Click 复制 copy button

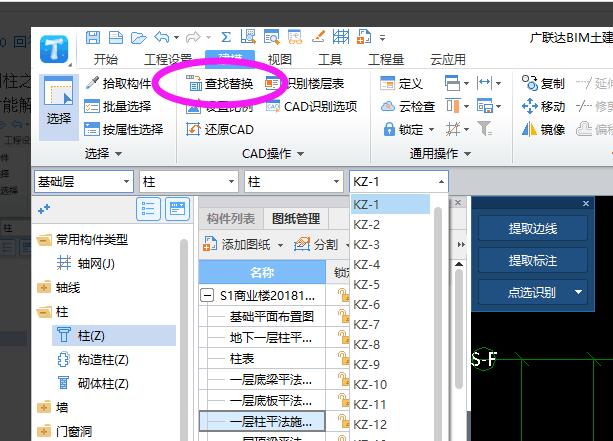click(544, 83)
